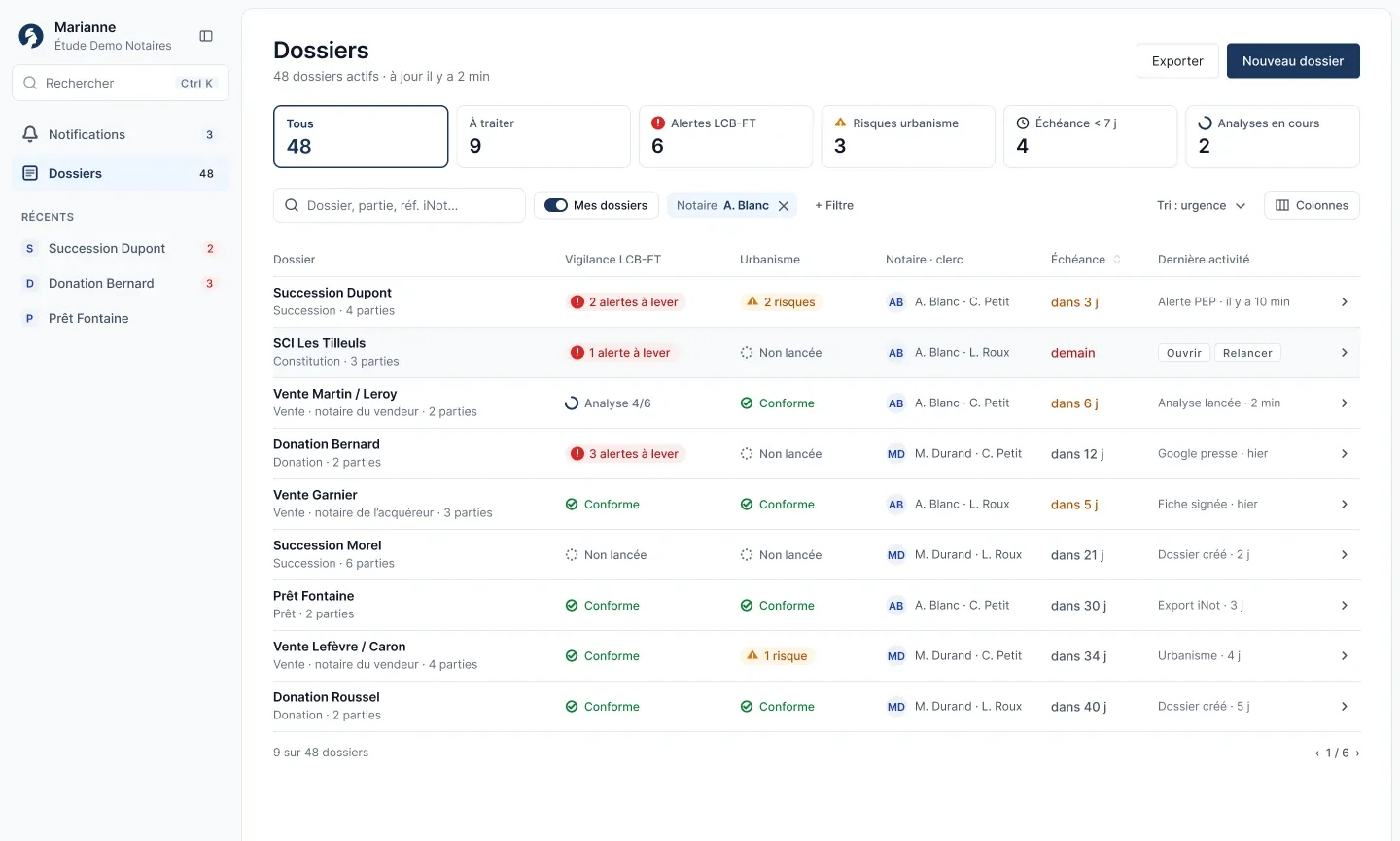
Task: Click the '3 alertes à lever' badge
Action: [x=626, y=454]
